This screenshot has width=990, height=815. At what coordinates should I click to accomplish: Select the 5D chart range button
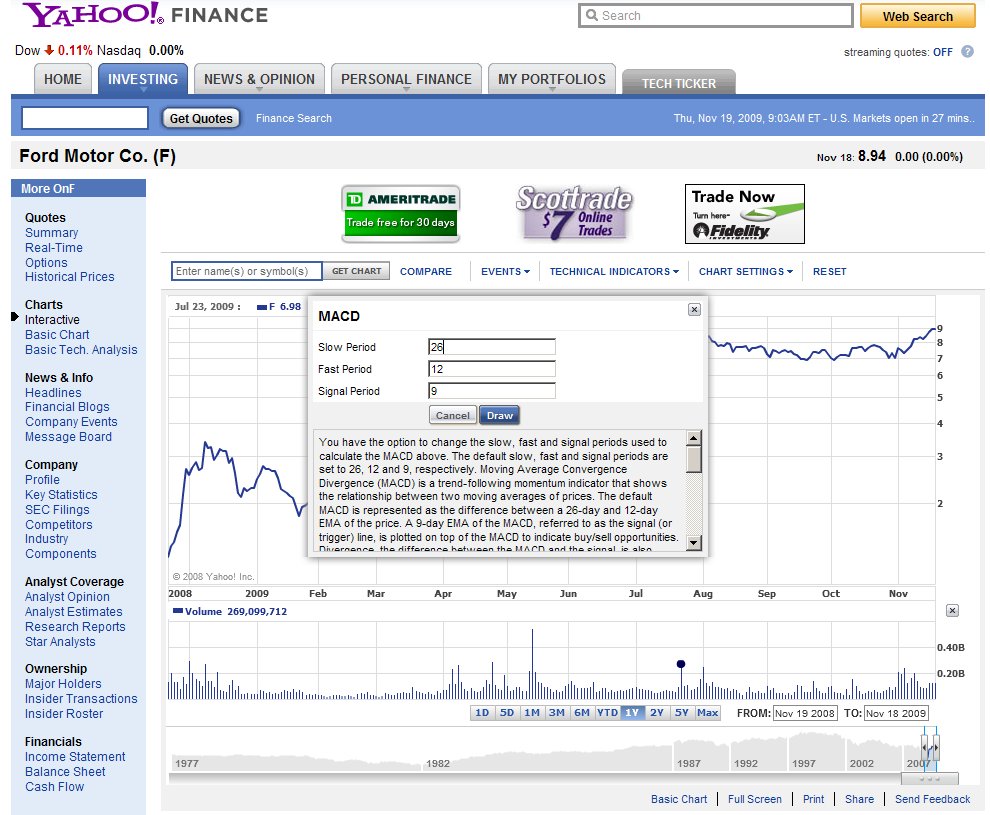[x=507, y=713]
